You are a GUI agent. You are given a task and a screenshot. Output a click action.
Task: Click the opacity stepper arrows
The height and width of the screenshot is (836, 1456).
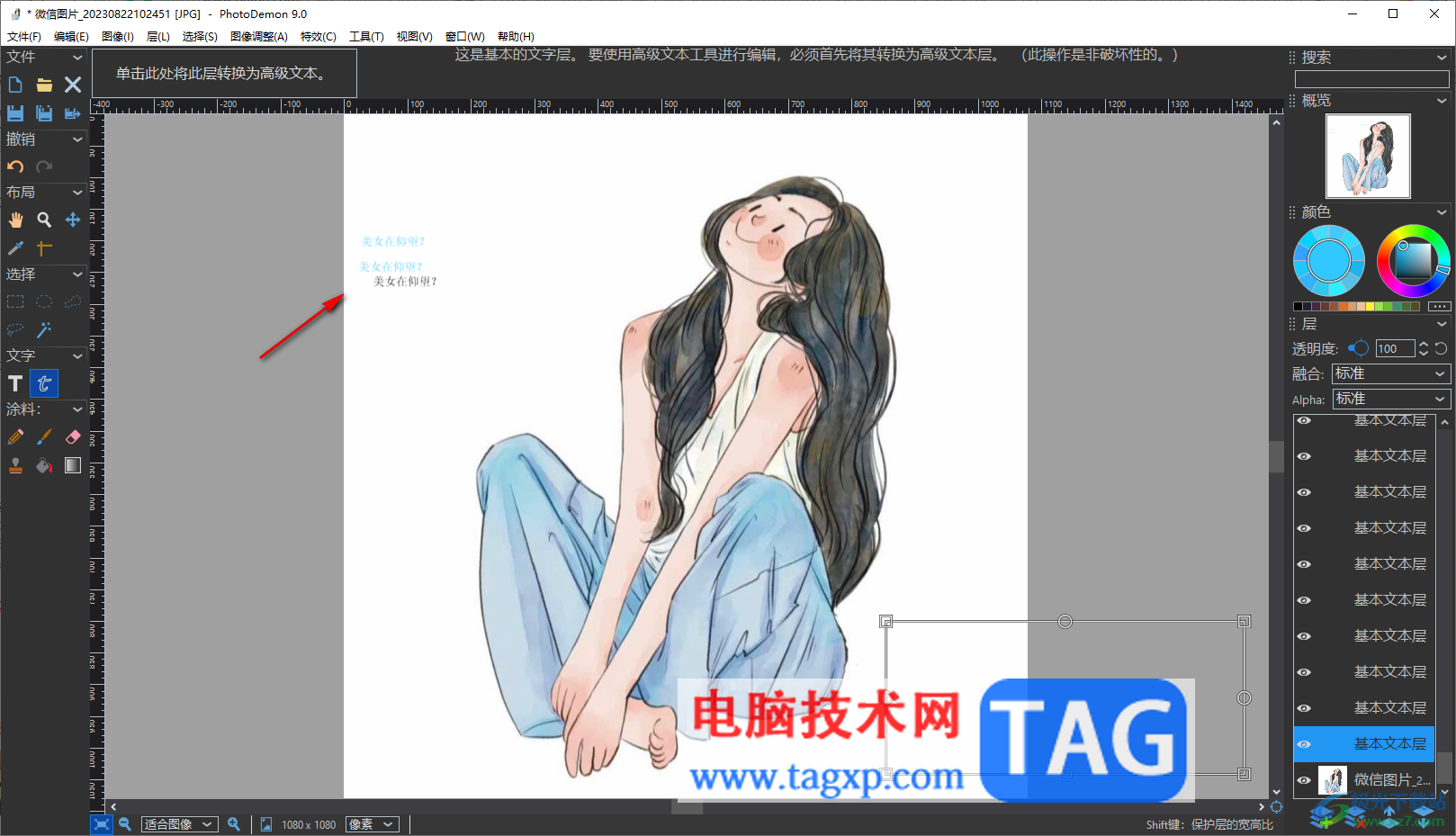tap(1424, 348)
